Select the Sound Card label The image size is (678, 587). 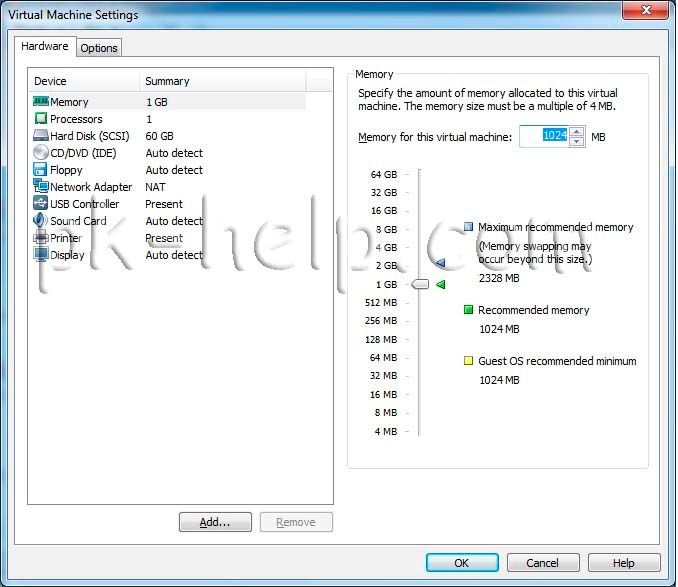78,221
